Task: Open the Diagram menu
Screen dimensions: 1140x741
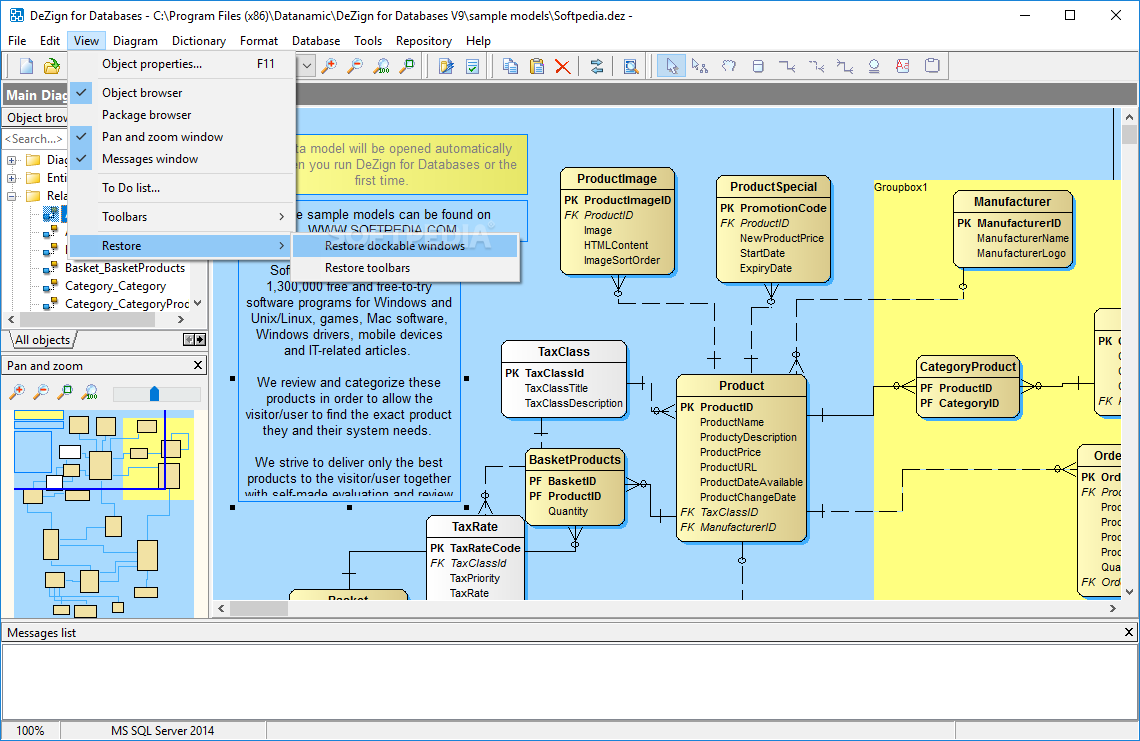Action: coord(135,41)
